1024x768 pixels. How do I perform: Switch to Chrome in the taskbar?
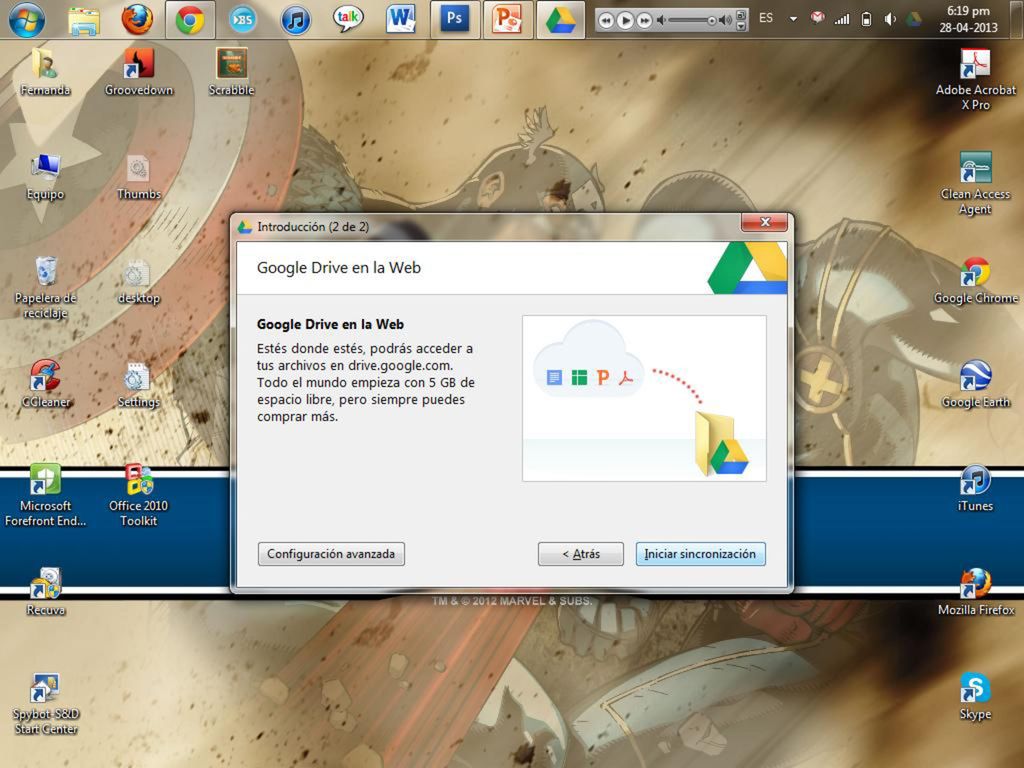click(190, 20)
